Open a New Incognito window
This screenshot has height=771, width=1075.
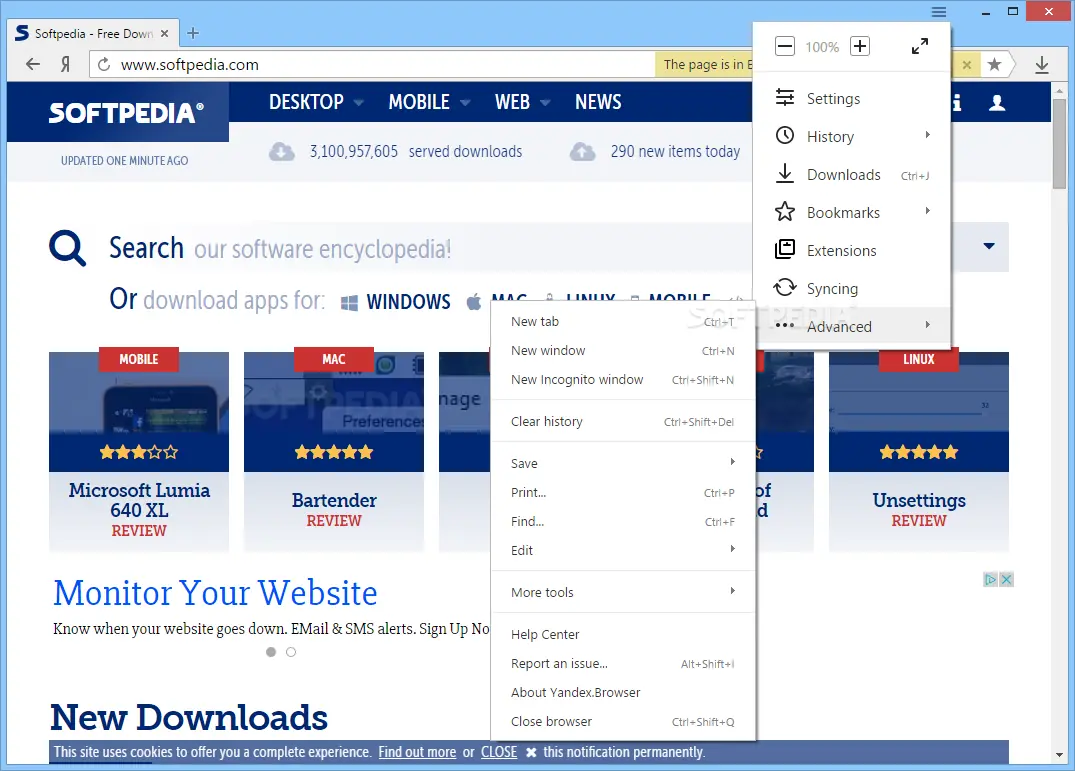click(x=623, y=380)
